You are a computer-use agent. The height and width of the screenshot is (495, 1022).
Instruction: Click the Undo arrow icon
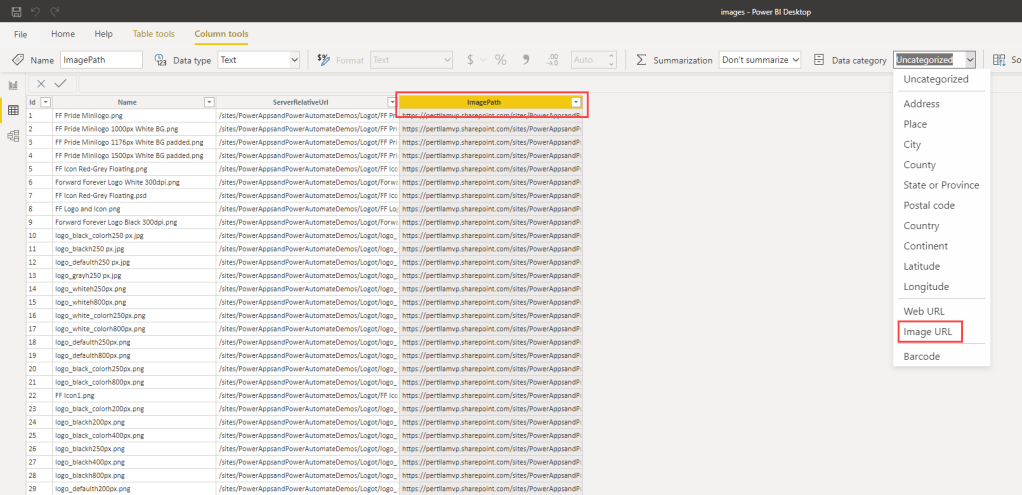36,10
